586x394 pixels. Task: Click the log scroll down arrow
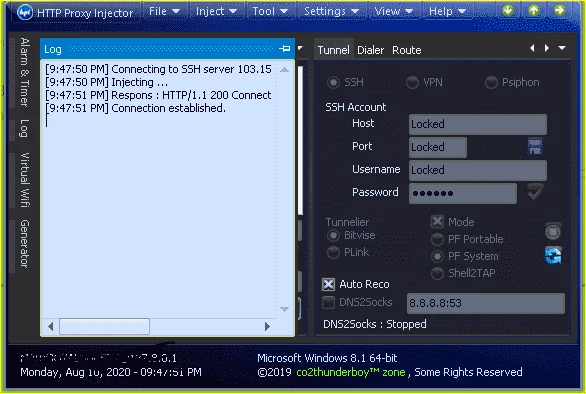(284, 309)
